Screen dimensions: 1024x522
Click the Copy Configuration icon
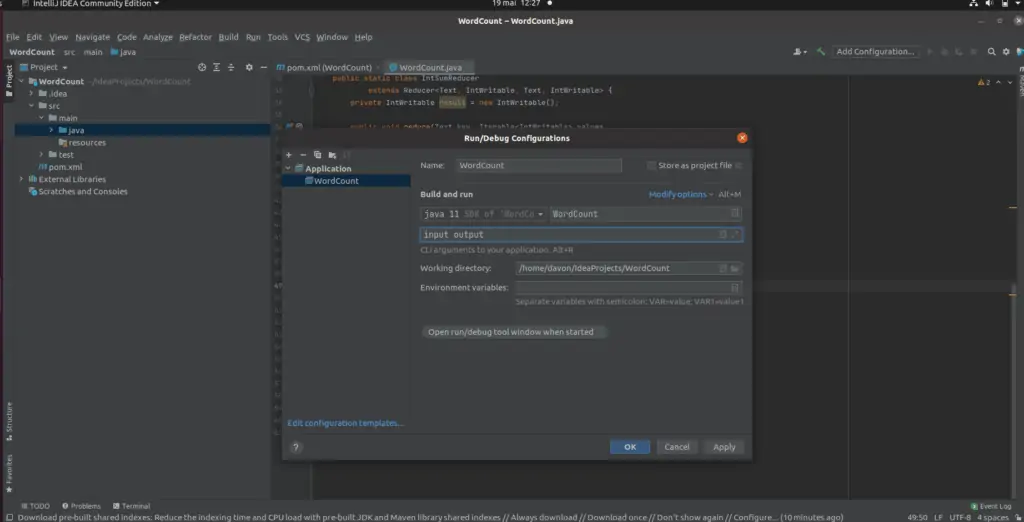(317, 155)
